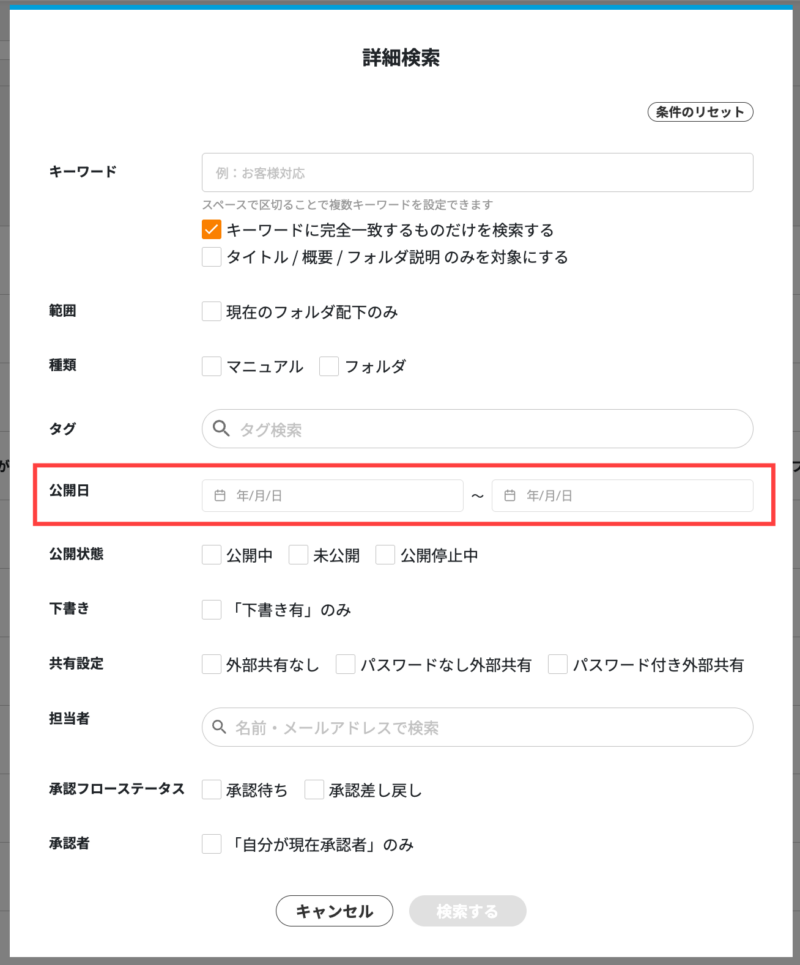Click the 条件のリセット button
Screen dimensions: 800x965
coord(700,112)
